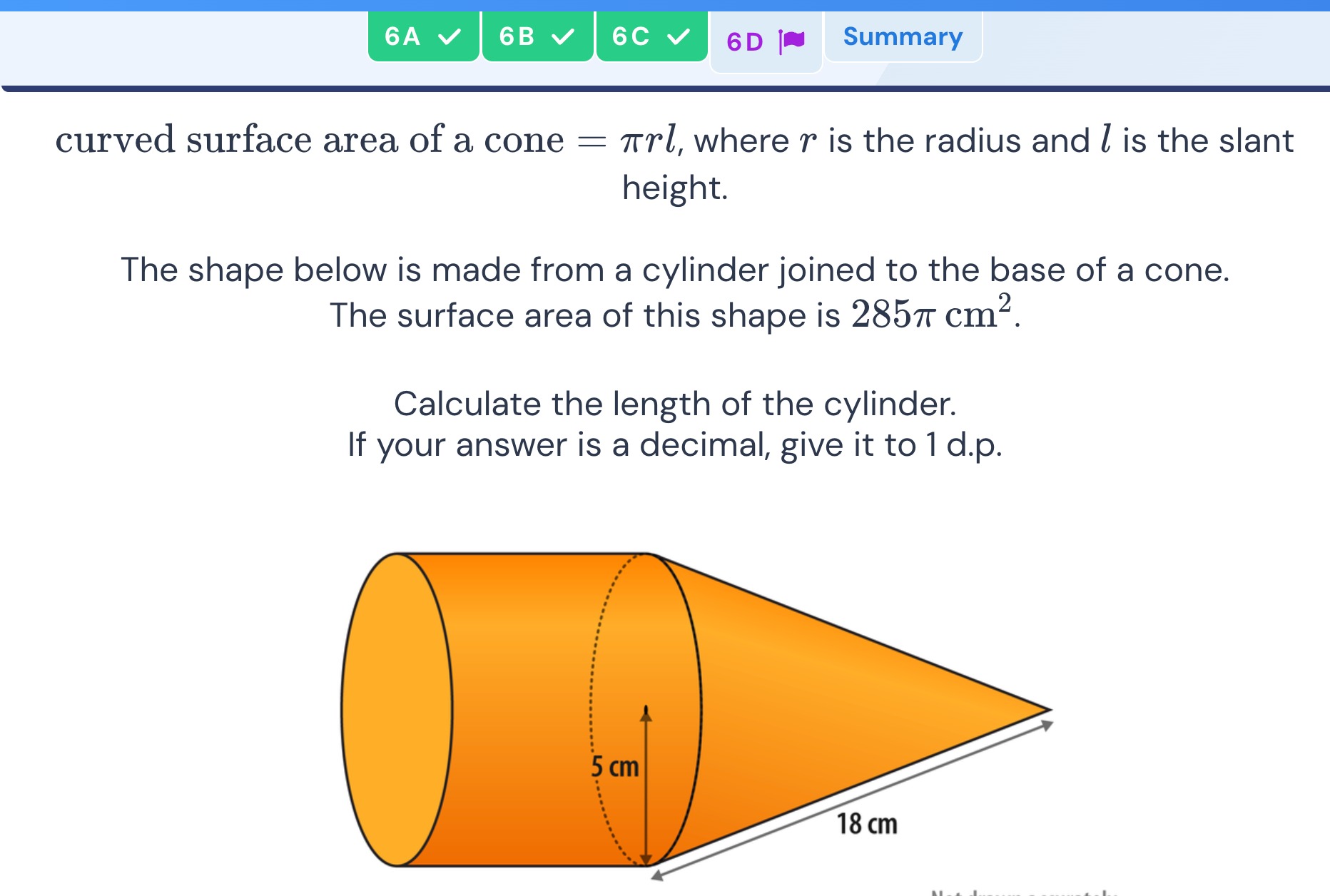The height and width of the screenshot is (896, 1330).
Task: Go to the Summary tab
Action: tap(903, 36)
